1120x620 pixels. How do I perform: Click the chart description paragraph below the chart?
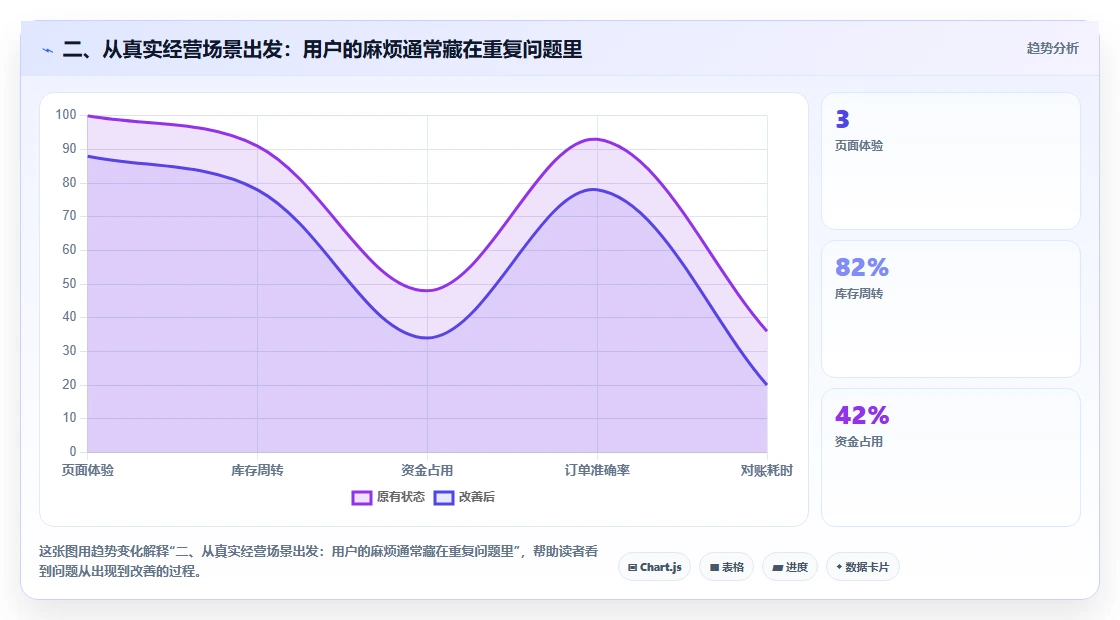(x=318, y=561)
